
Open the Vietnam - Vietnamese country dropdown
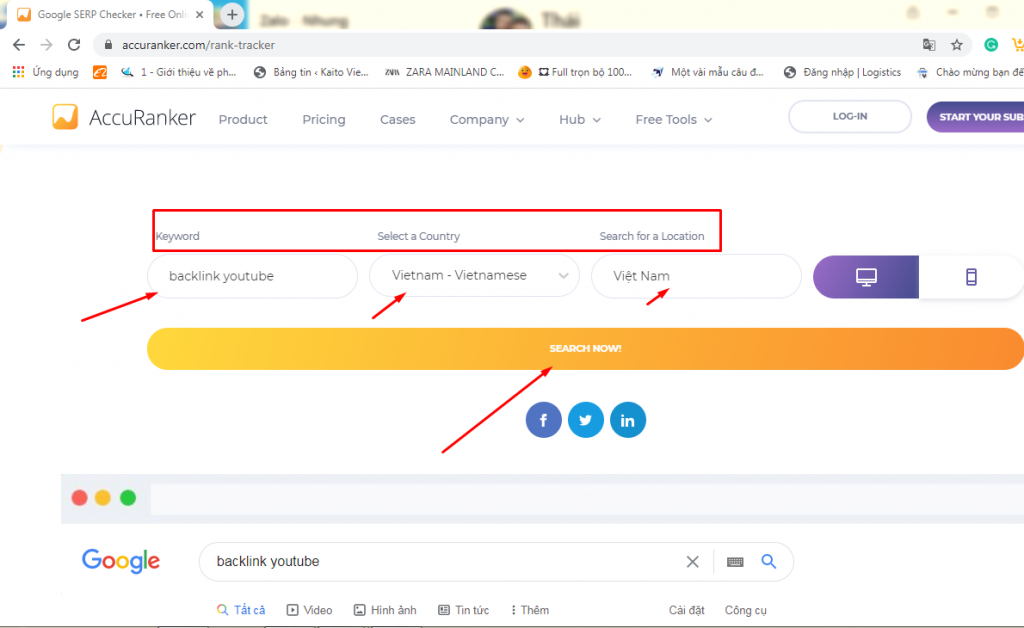(x=474, y=275)
